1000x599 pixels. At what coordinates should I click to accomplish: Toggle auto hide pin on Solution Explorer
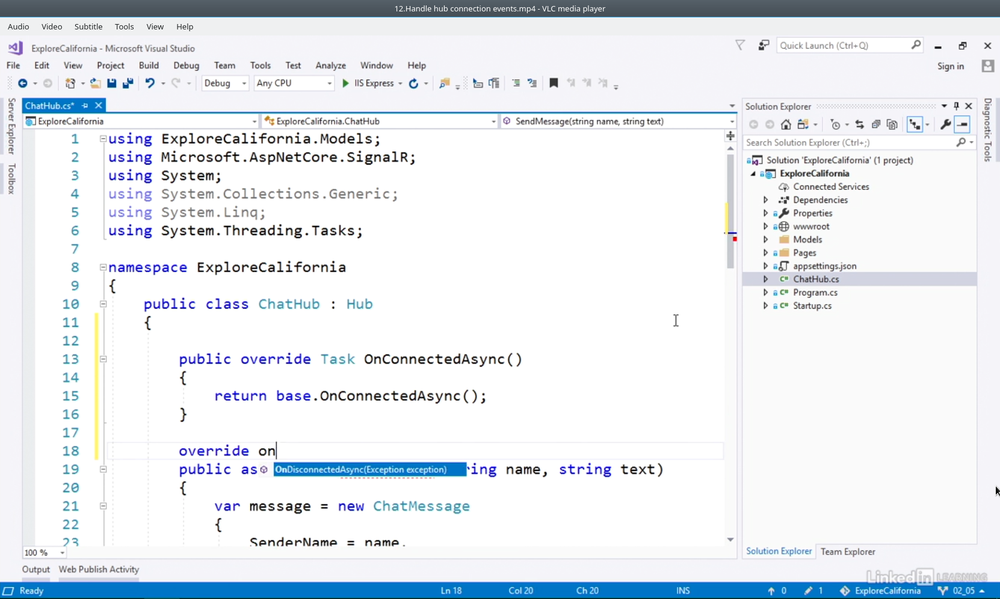pos(956,106)
